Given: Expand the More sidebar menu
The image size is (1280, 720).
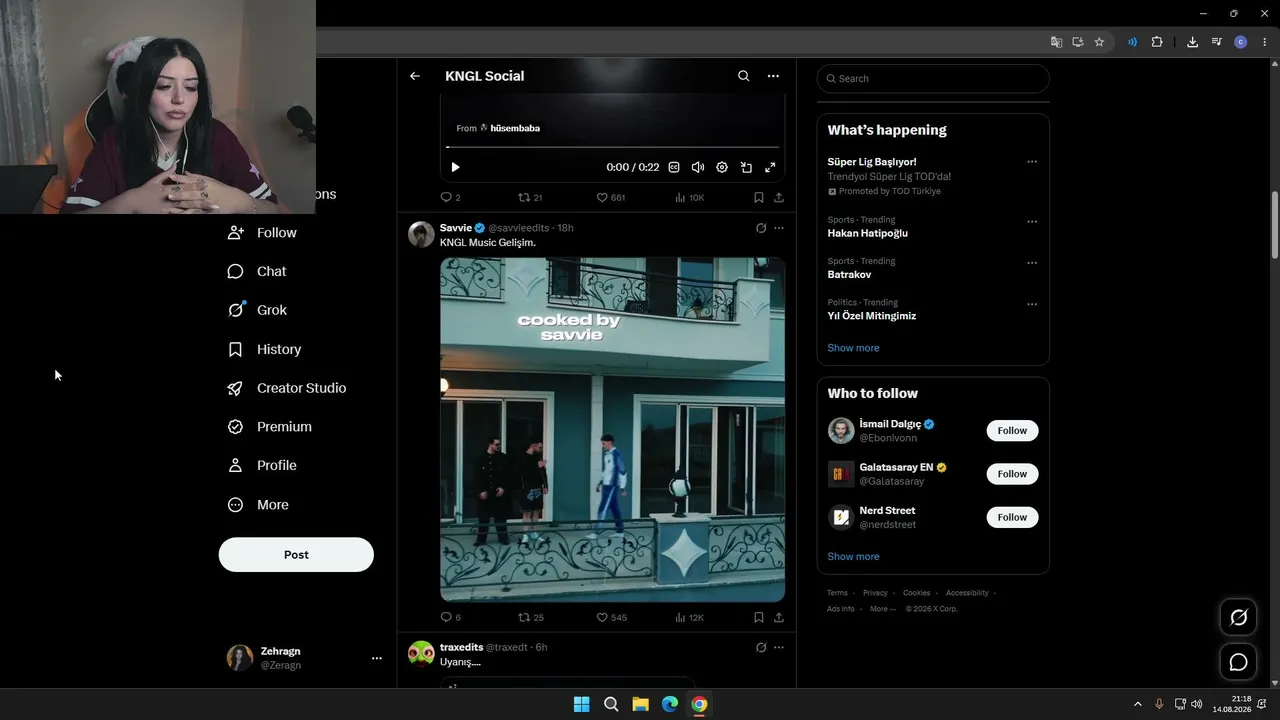Looking at the screenshot, I should (258, 505).
